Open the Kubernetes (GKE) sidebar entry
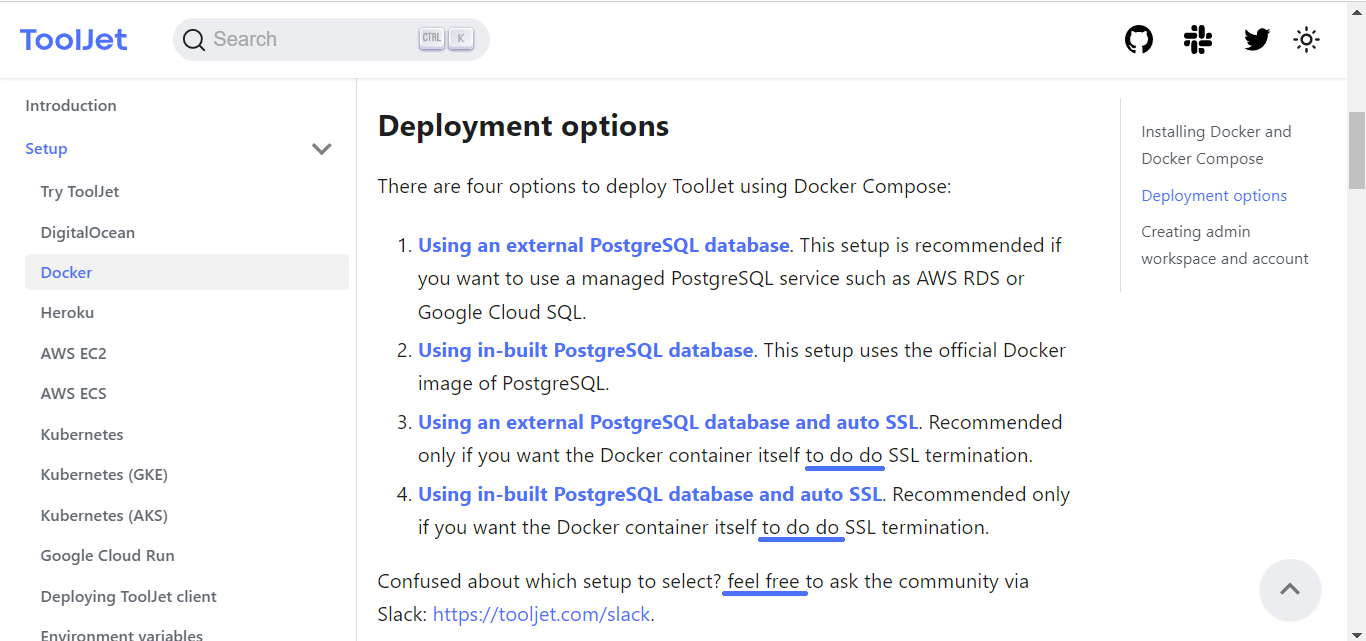This screenshot has width=1366, height=641. (104, 474)
